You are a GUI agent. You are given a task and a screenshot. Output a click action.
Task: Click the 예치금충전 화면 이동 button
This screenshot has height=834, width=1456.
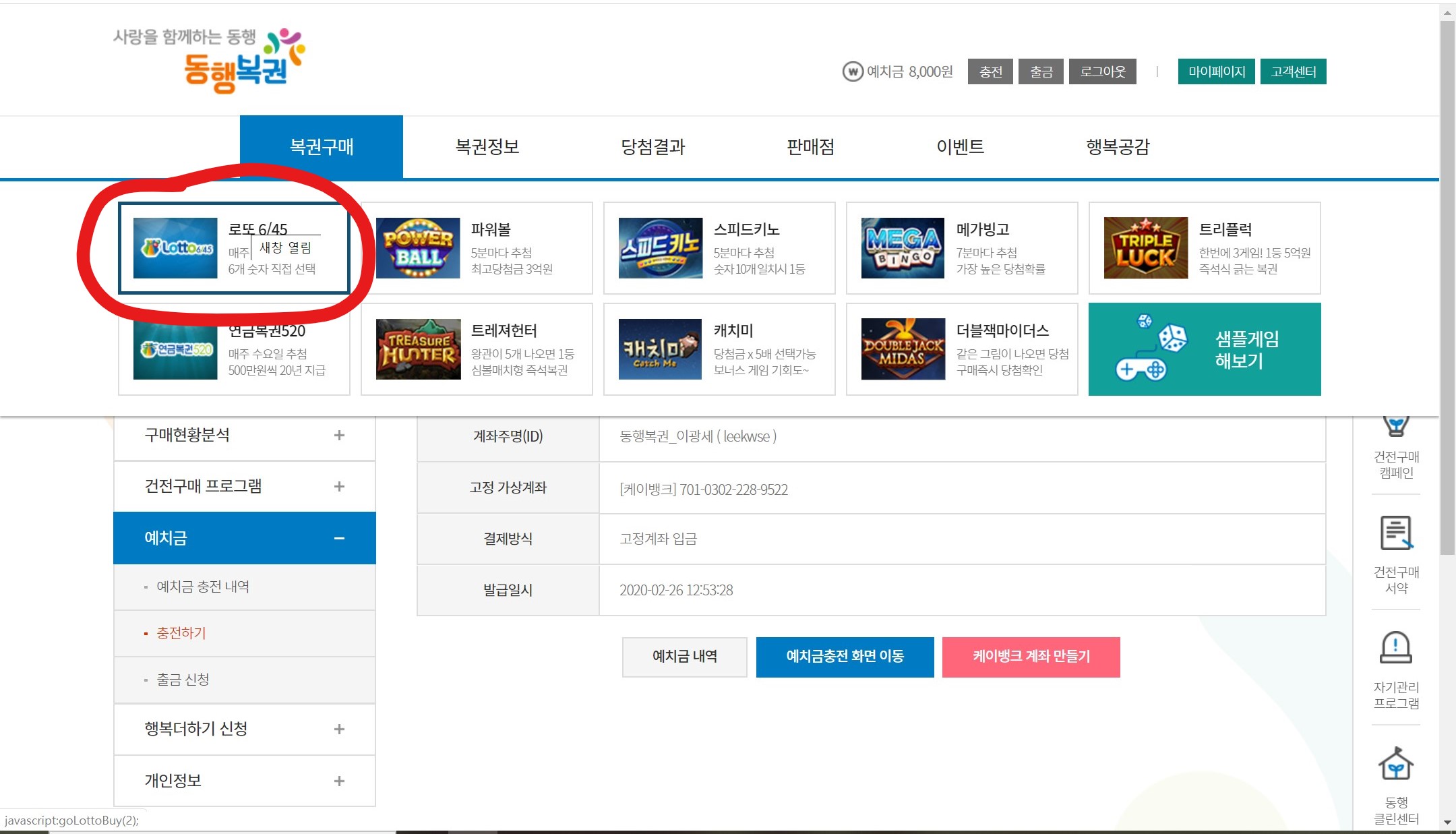tap(845, 657)
